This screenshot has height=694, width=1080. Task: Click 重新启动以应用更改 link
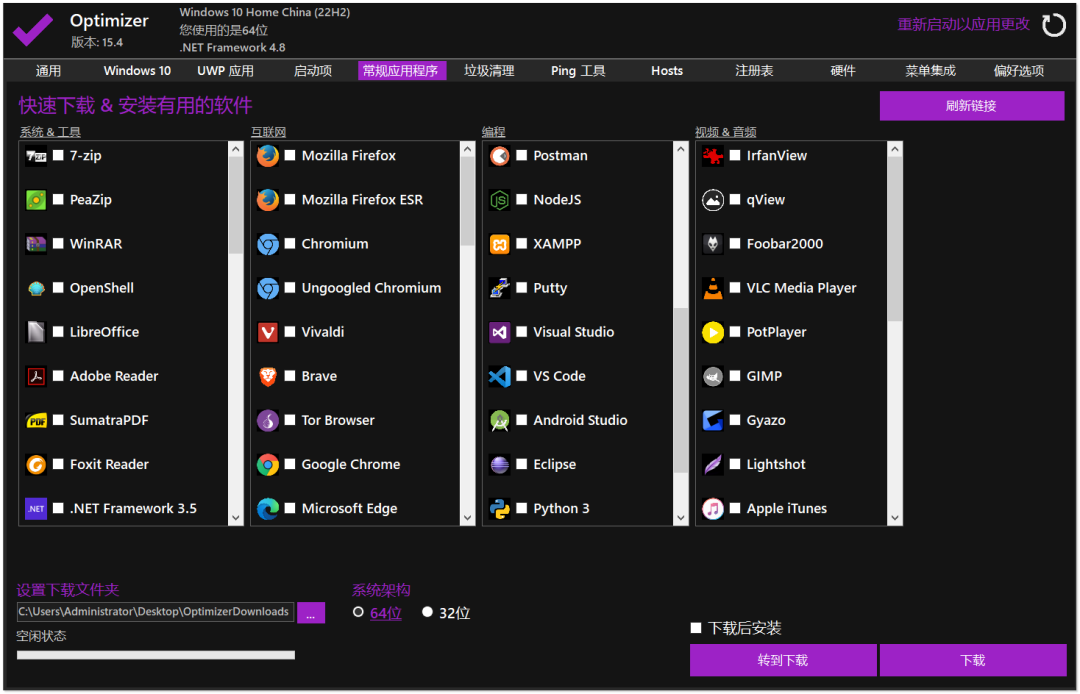963,25
